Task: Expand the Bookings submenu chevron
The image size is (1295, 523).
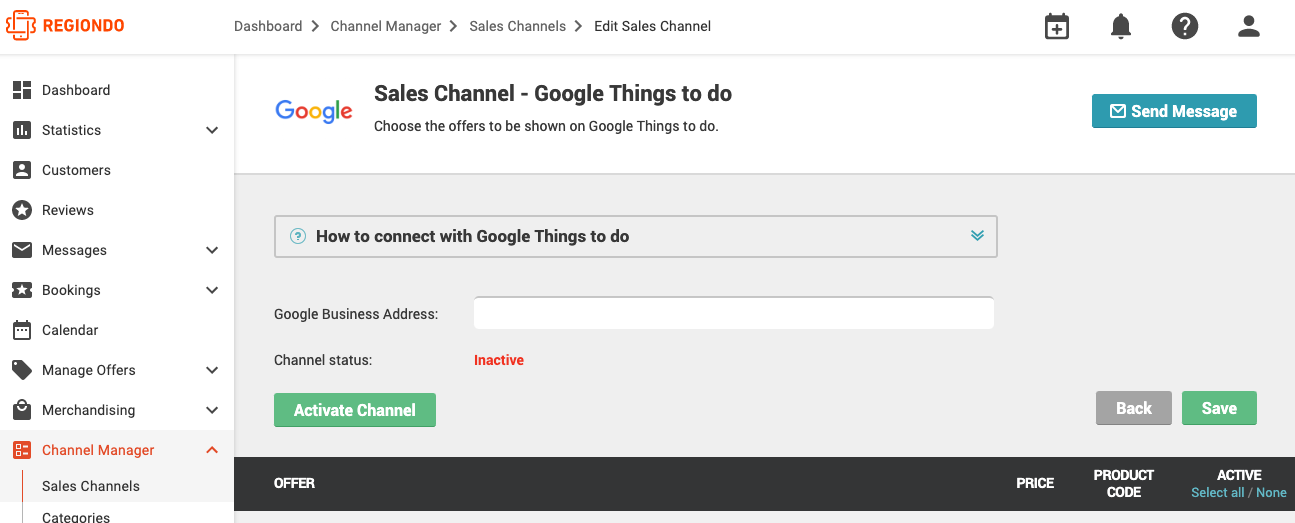Action: (x=212, y=290)
